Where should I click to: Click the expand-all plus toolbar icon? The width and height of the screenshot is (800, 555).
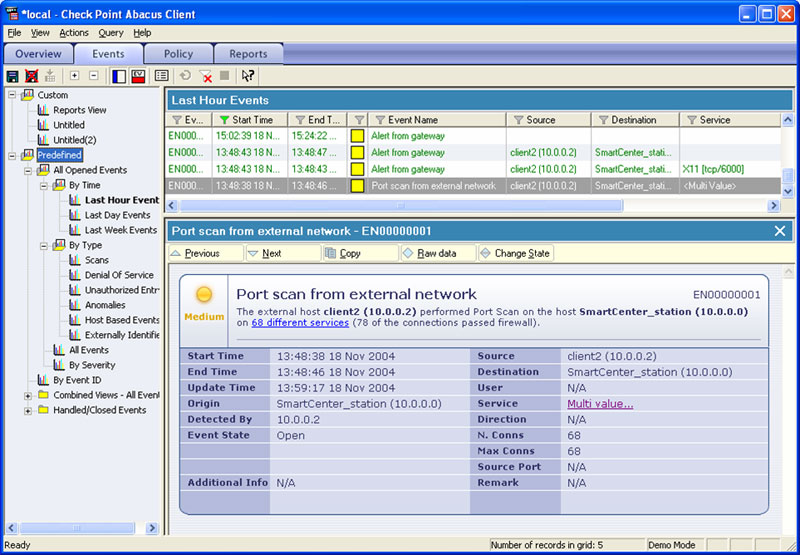[x=74, y=75]
